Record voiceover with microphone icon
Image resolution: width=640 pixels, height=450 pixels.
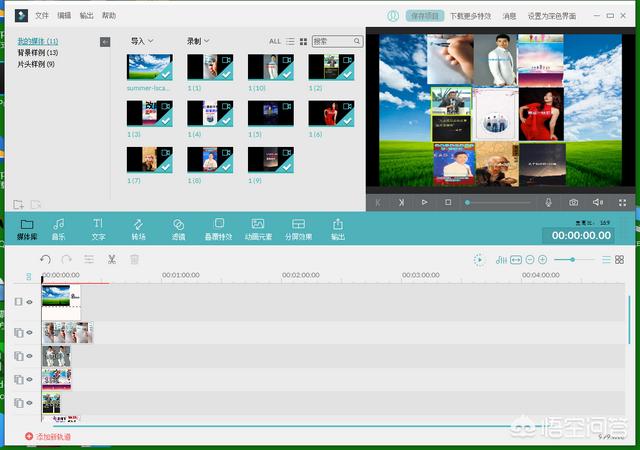pyautogui.click(x=548, y=202)
